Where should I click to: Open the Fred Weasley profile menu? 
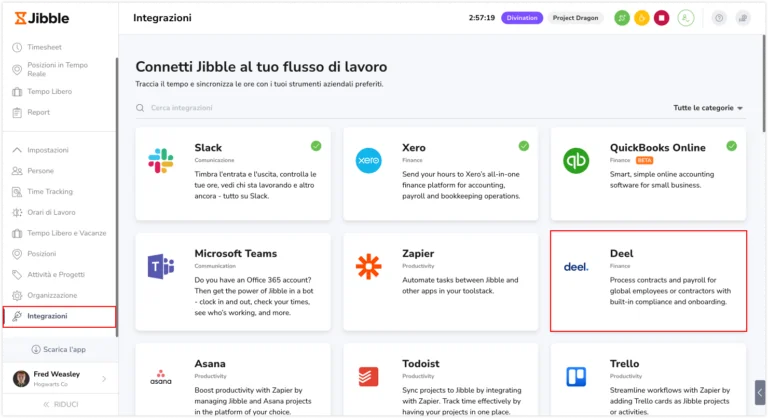(59, 378)
